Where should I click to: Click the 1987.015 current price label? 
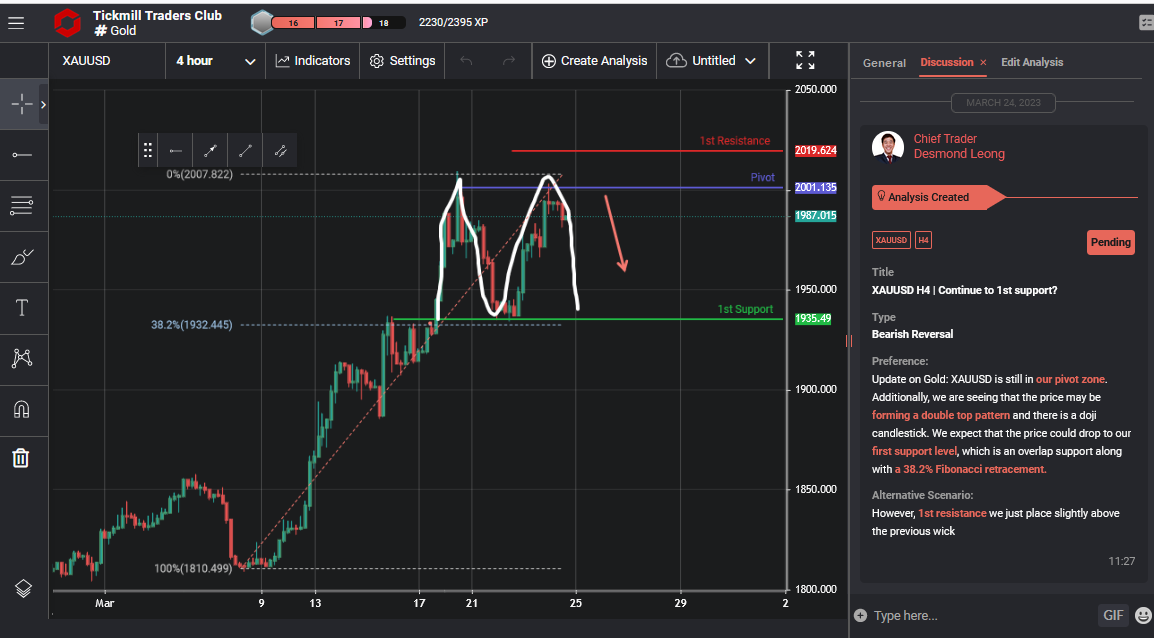click(815, 216)
